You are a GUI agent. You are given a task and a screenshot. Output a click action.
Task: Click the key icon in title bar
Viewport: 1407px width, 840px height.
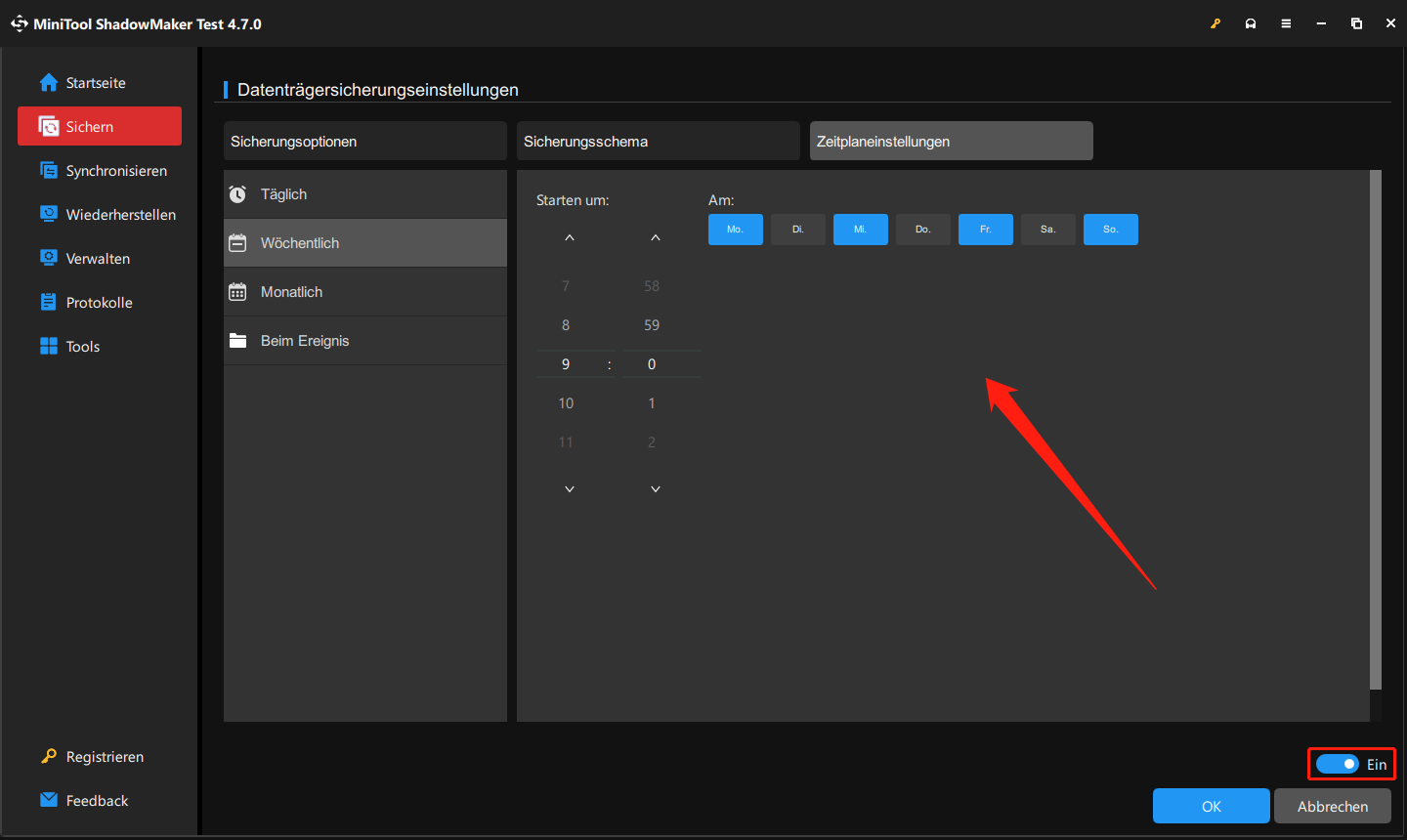tap(1215, 23)
